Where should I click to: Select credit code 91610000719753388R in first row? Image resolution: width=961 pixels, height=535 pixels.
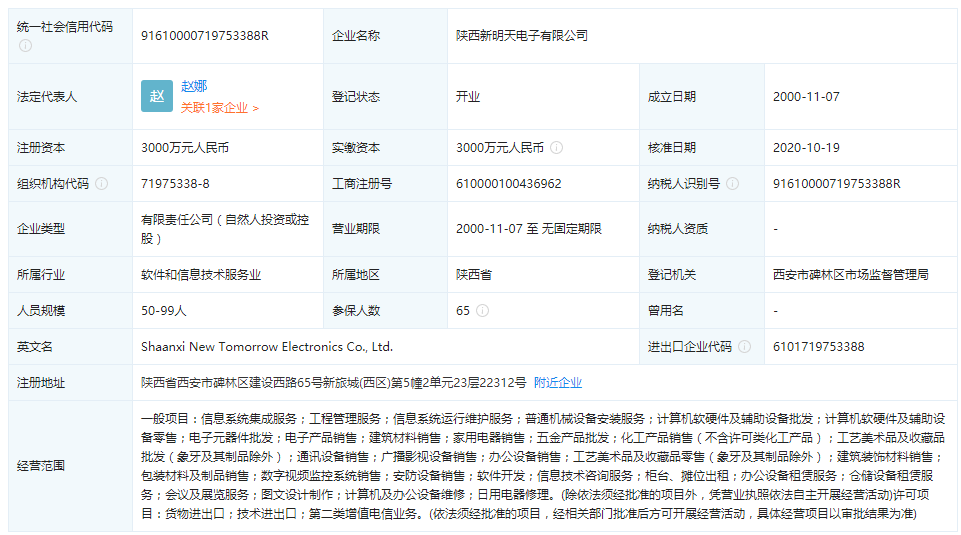click(x=205, y=36)
